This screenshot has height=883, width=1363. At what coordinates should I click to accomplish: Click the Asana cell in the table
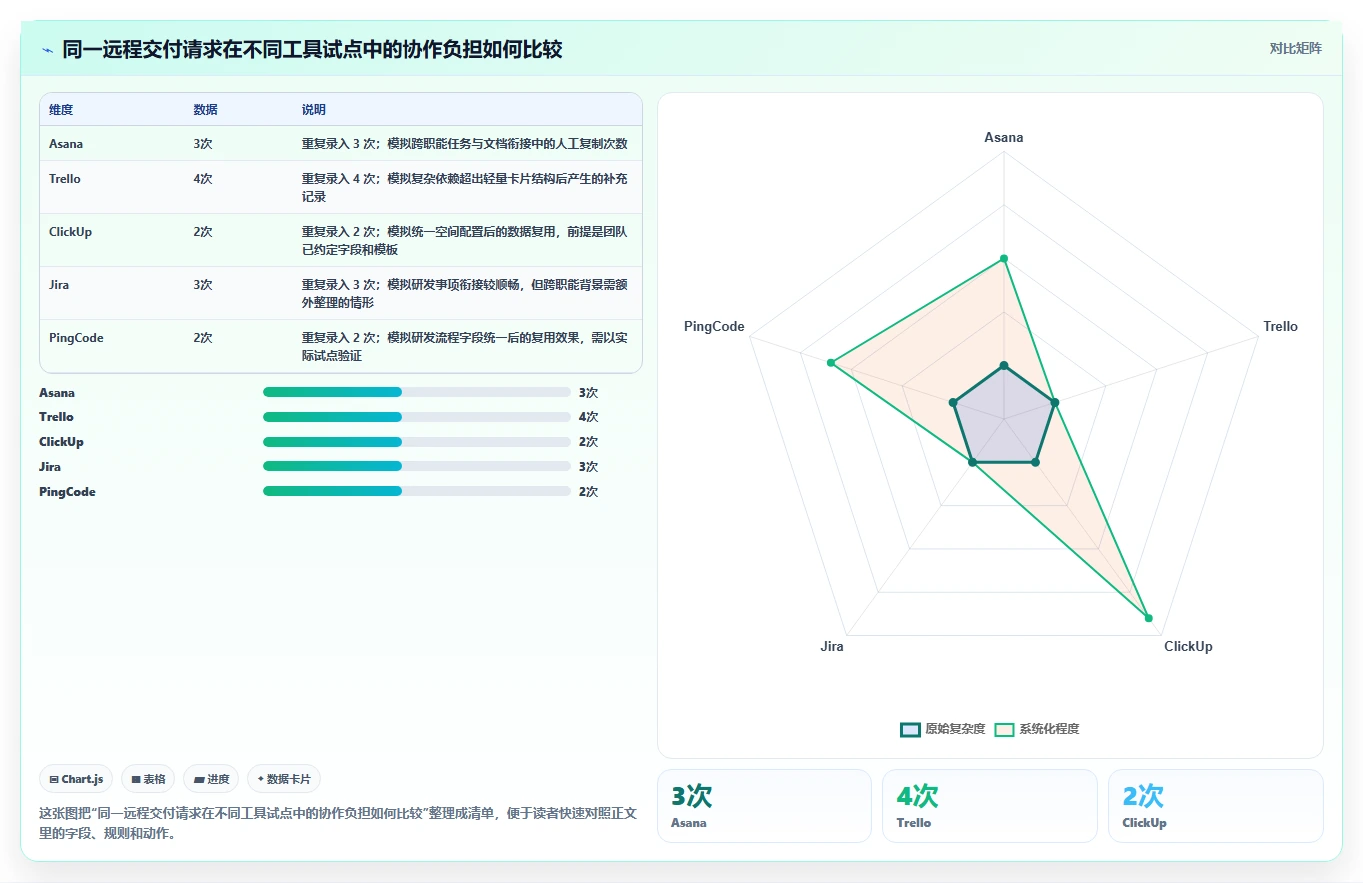click(66, 144)
